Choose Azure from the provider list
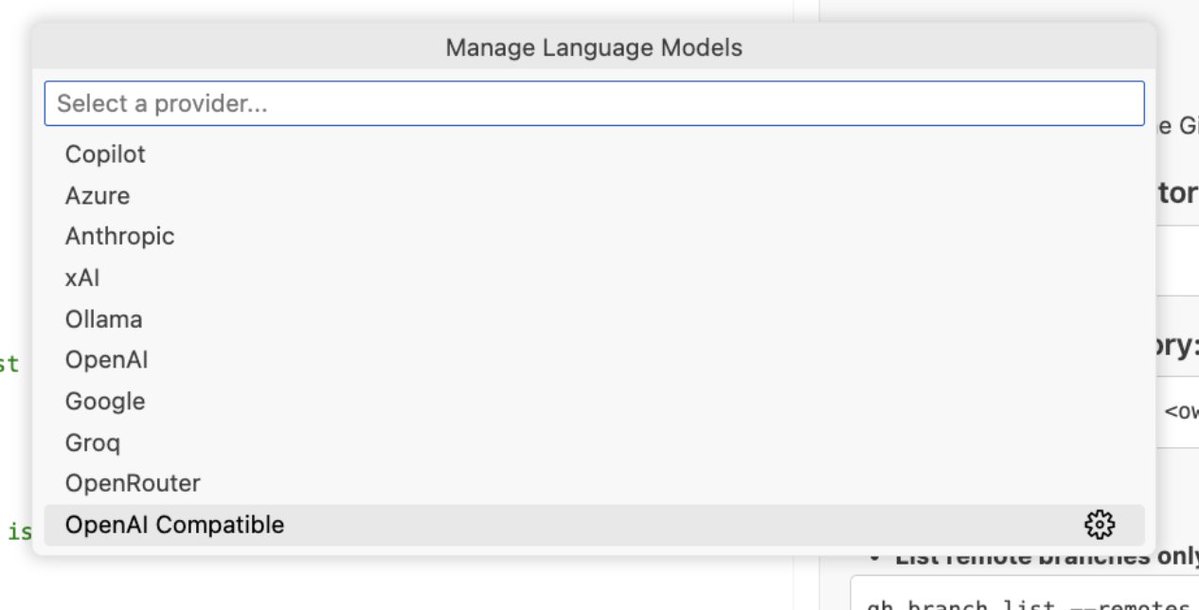This screenshot has width=1199, height=610. [x=97, y=196]
